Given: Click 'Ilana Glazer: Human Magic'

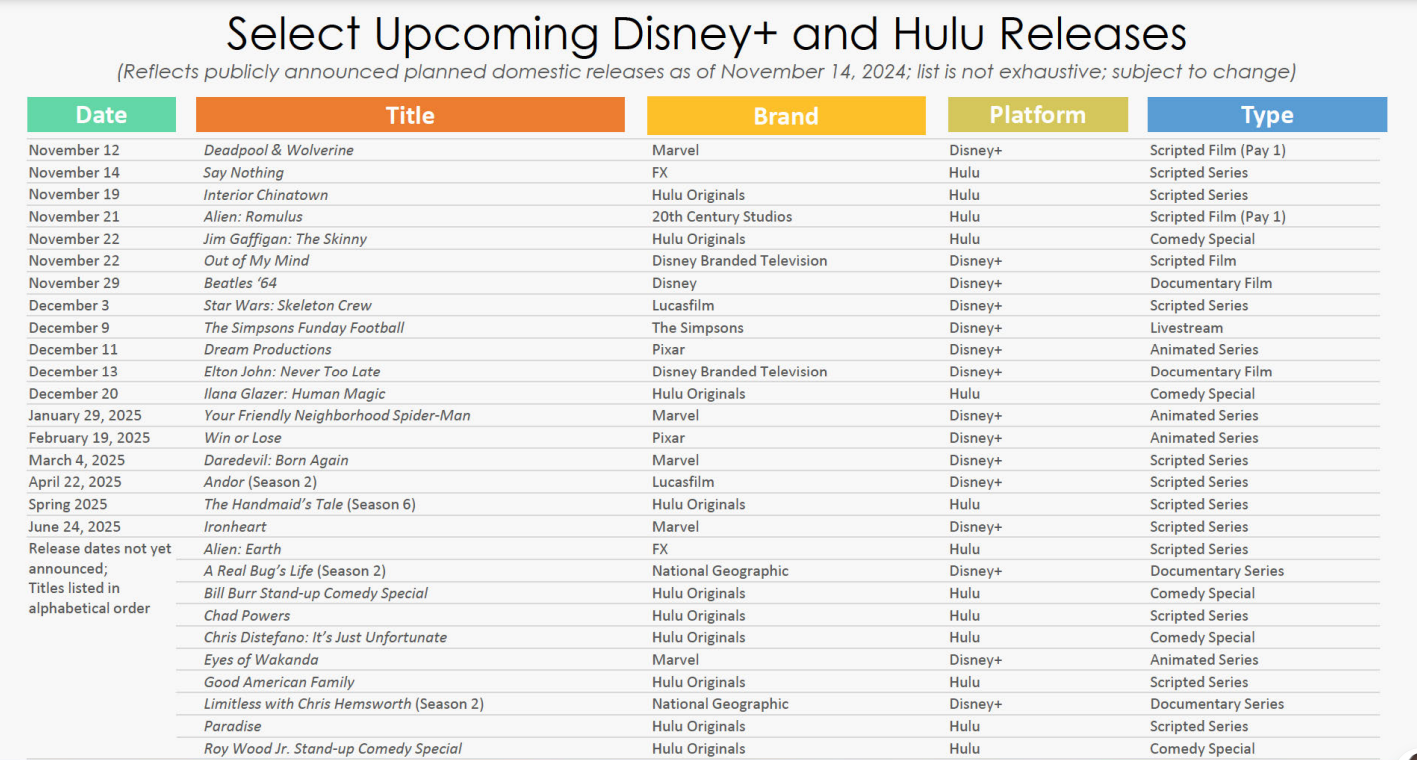Looking at the screenshot, I should pos(295,394).
